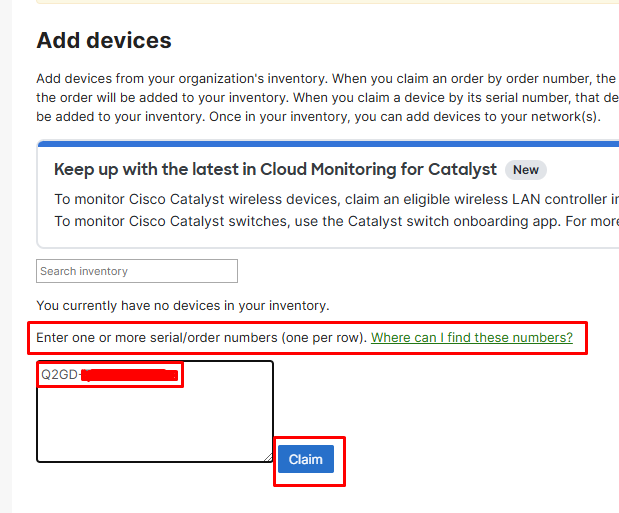
Task: Grab the textarea resize handle corner
Action: (x=268, y=457)
